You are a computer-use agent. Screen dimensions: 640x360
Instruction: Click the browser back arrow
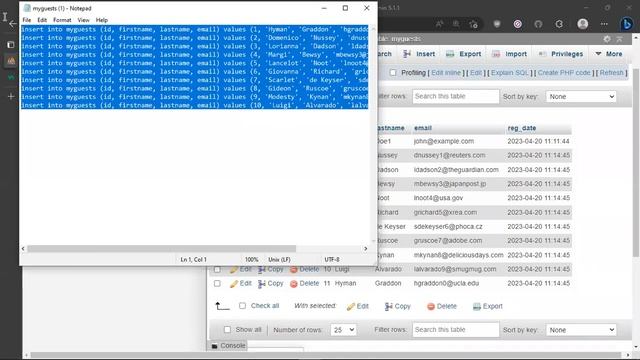pos(13,24)
